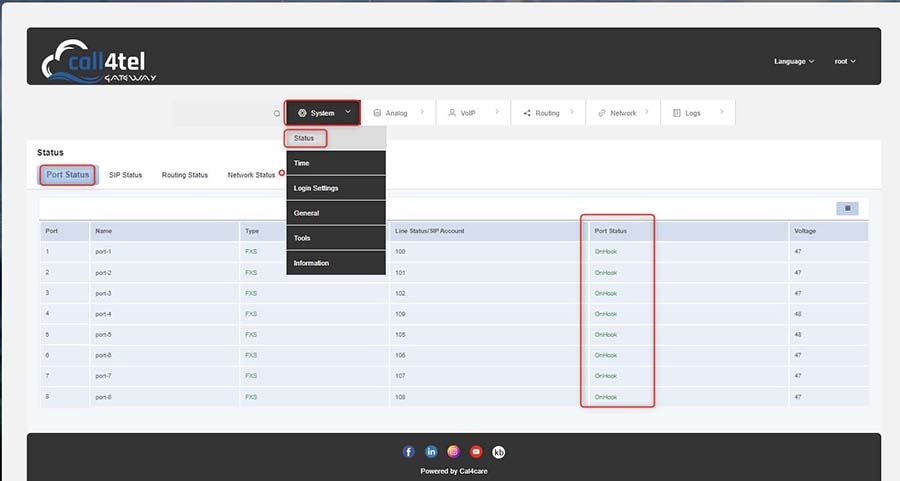Click the LinkedIn icon in footer
Screen dimensions: 900x481
[431, 452]
